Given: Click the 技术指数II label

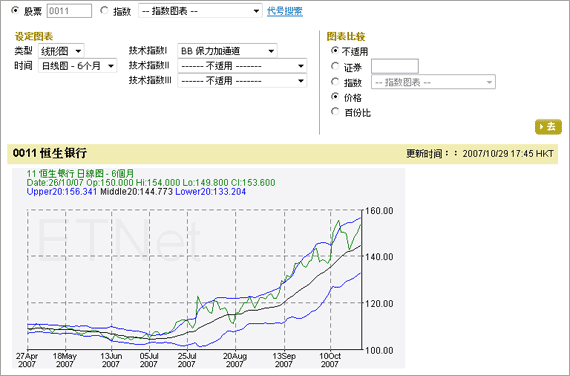Looking at the screenshot, I should point(149,65).
